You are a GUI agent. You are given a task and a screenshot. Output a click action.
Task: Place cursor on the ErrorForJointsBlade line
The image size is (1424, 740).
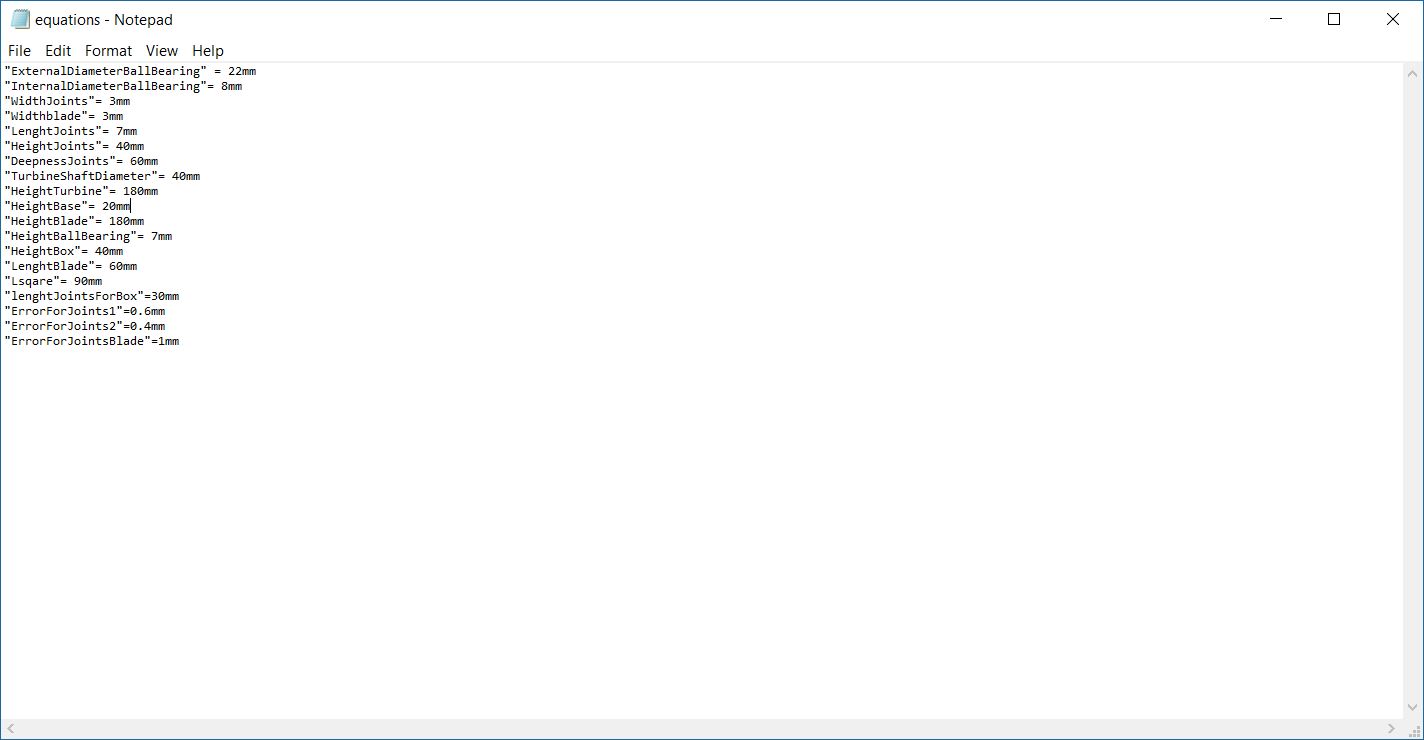[92, 342]
